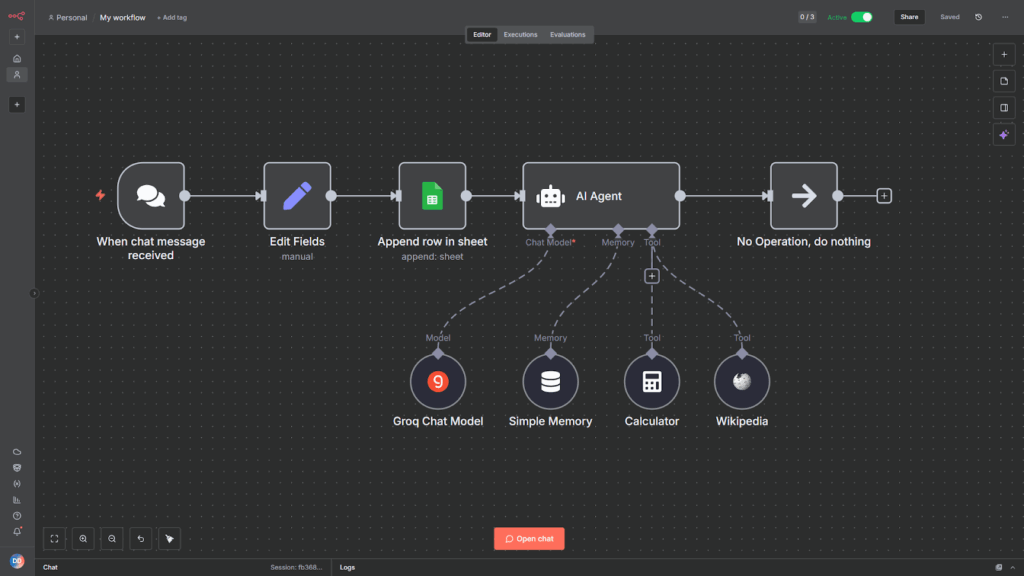The height and width of the screenshot is (576, 1024).
Task: Click the zoom to fit button
Action: [x=55, y=539]
